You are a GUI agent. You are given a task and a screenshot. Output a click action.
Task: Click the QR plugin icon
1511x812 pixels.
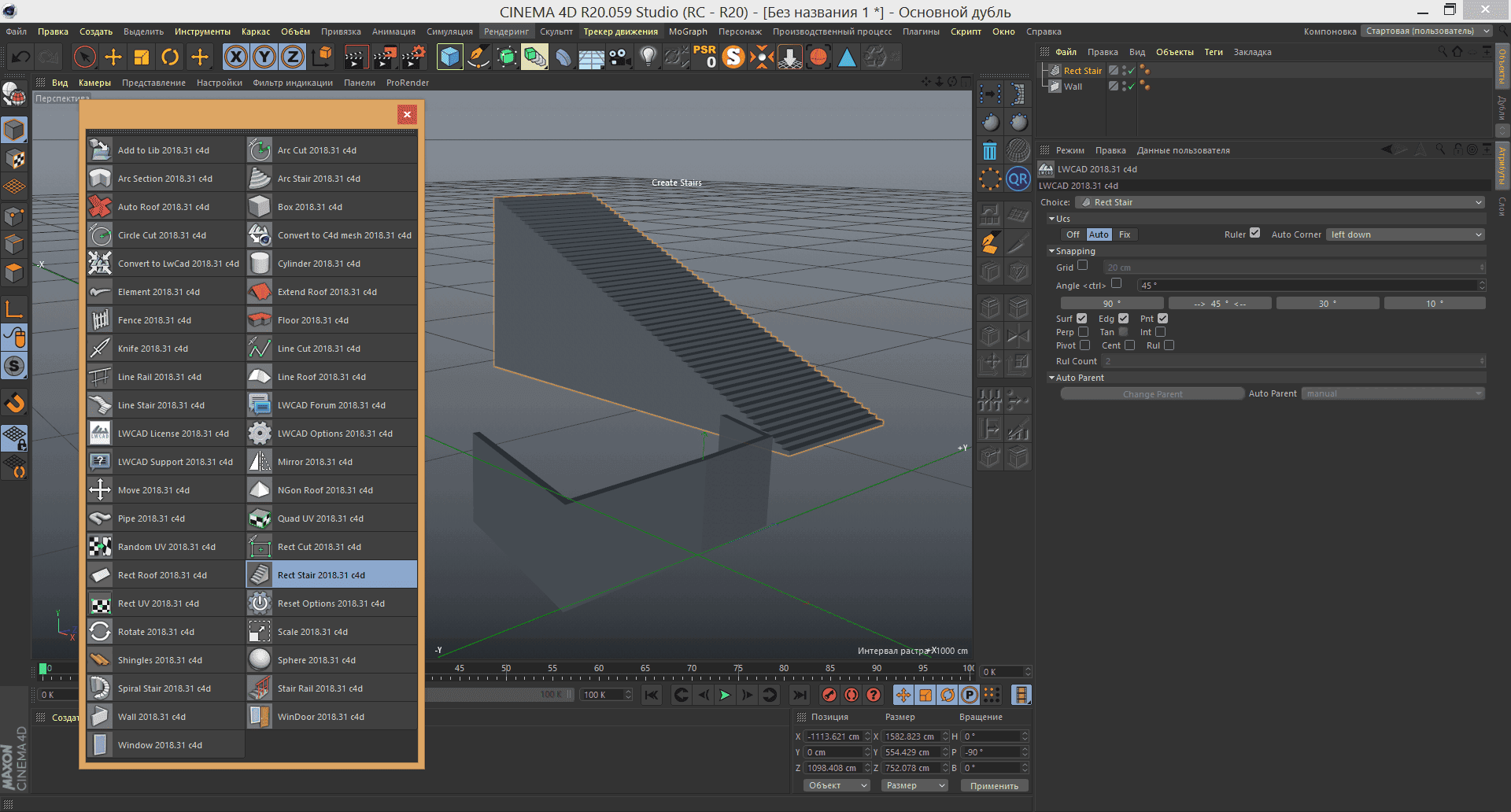[x=1018, y=179]
